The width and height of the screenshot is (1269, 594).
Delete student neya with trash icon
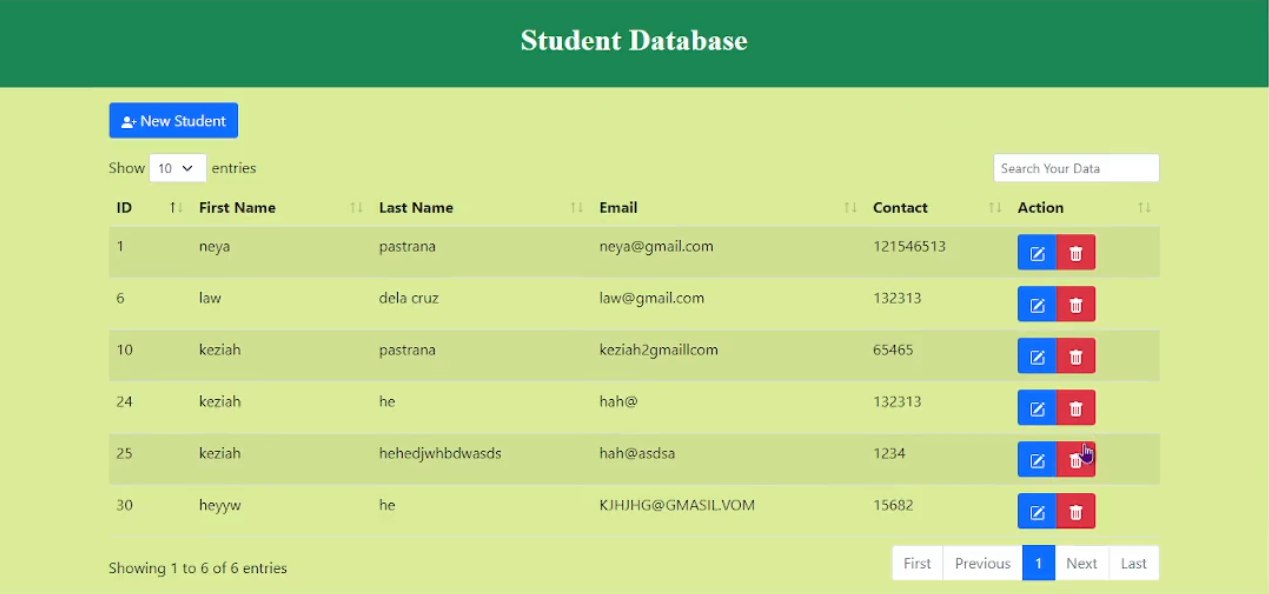click(1076, 253)
